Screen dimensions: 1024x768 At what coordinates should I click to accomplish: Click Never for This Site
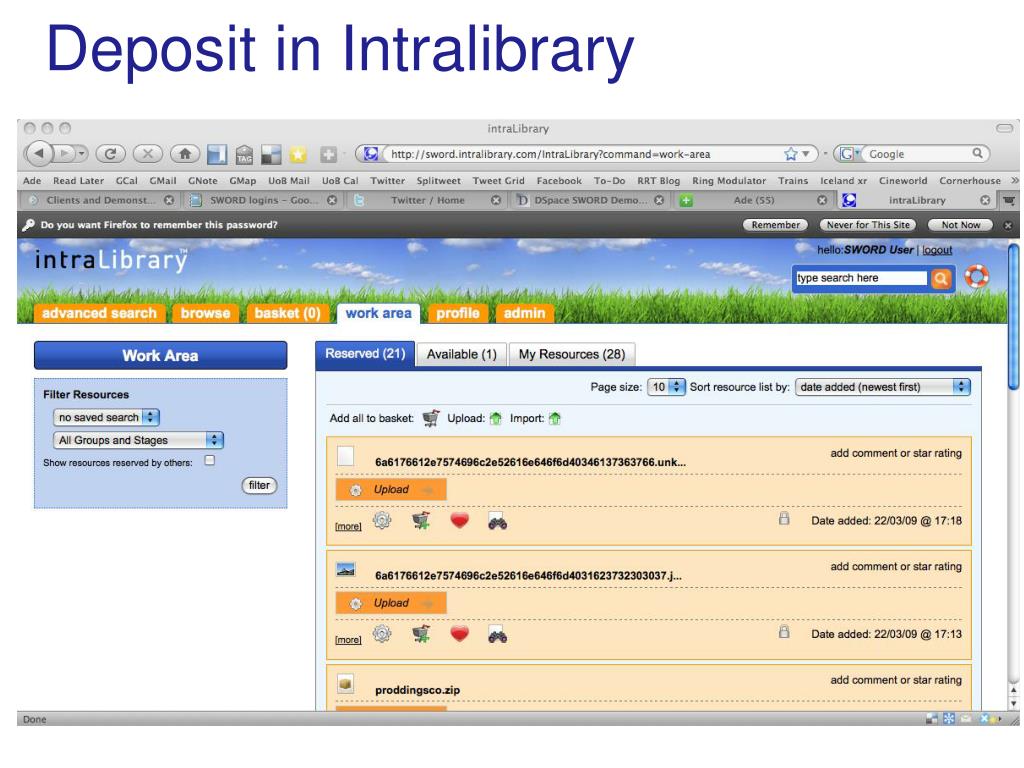[x=868, y=225]
